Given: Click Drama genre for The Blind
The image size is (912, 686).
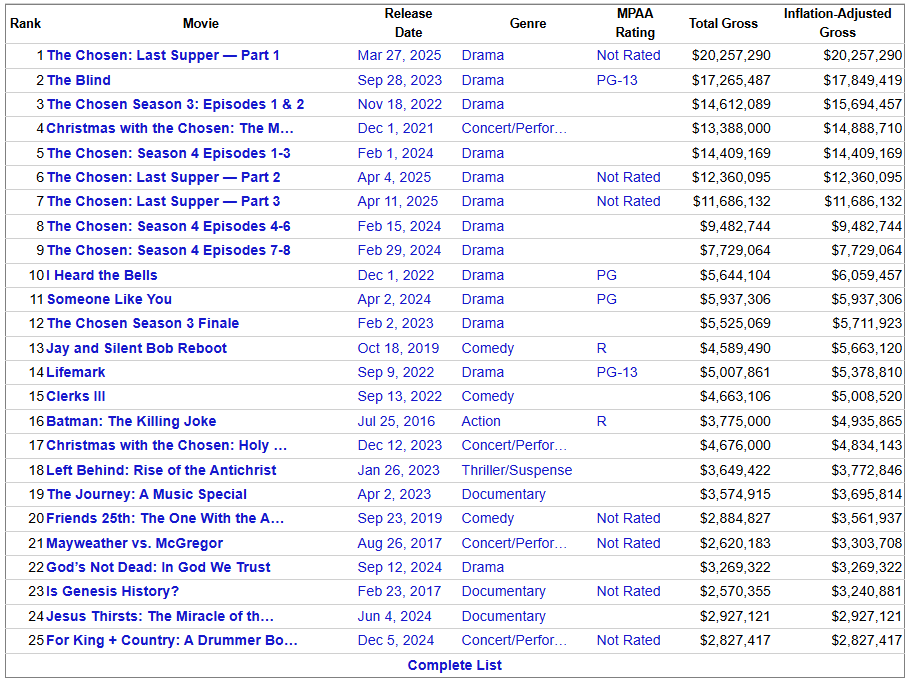Looking at the screenshot, I should click(x=482, y=80).
